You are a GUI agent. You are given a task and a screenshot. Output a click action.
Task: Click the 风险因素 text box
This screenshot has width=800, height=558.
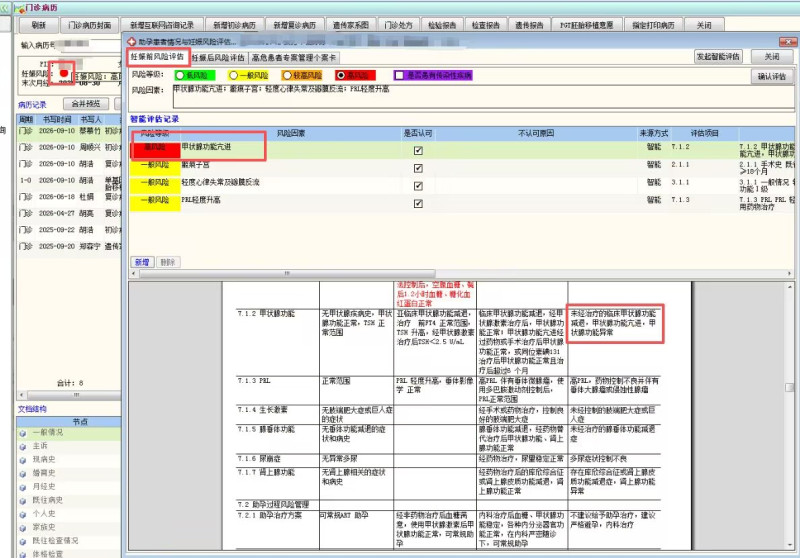point(483,96)
